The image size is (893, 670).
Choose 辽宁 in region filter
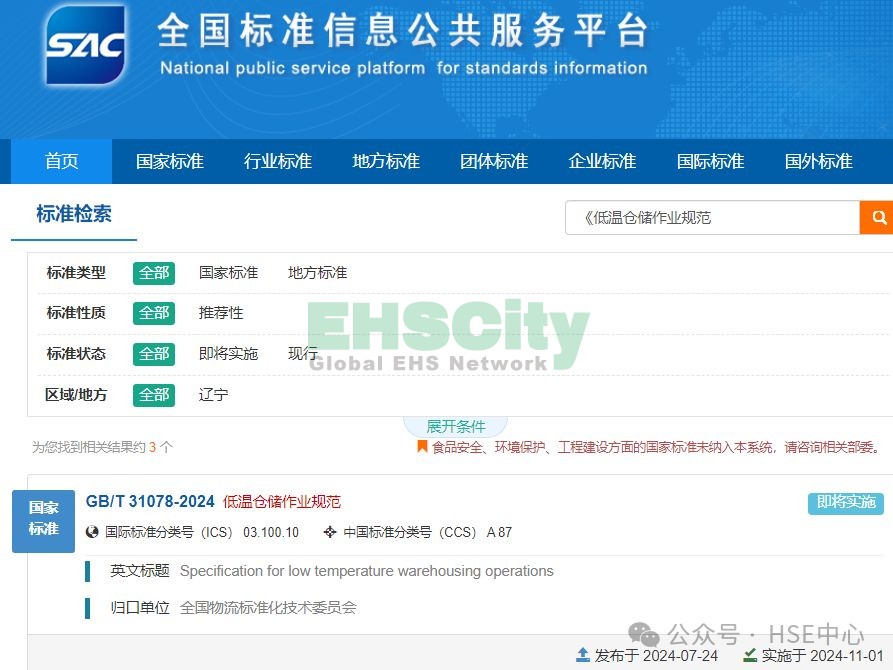coord(213,395)
